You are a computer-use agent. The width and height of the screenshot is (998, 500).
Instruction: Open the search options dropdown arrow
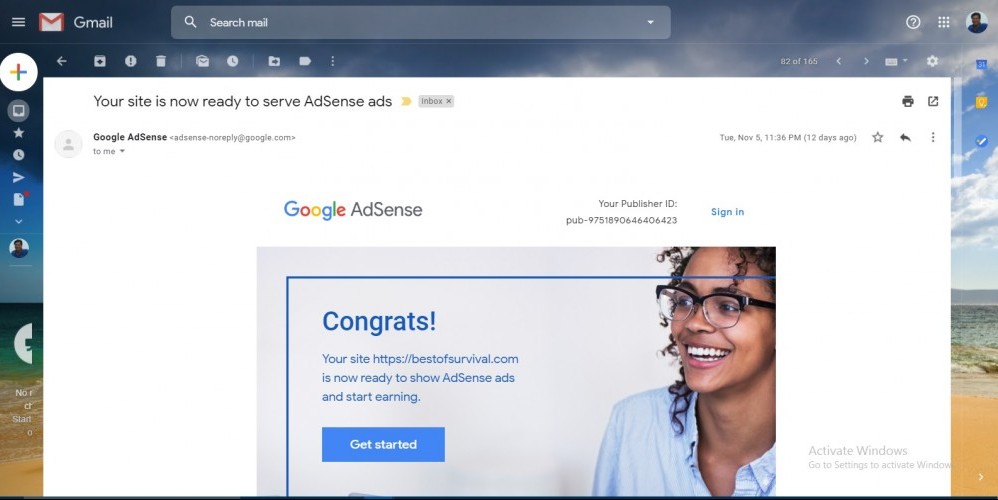coord(650,22)
